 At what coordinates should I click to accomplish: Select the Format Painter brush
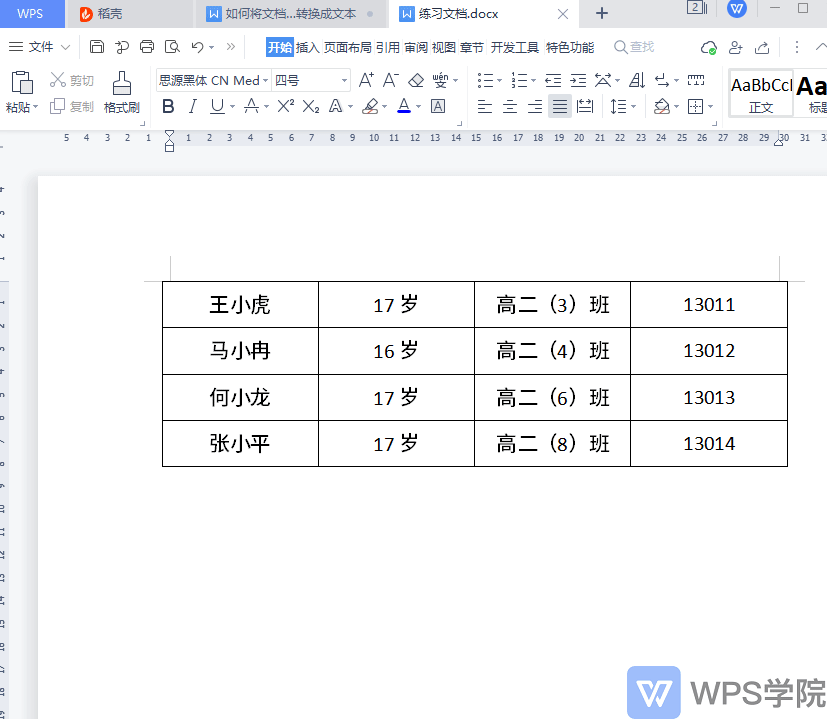coord(121,92)
